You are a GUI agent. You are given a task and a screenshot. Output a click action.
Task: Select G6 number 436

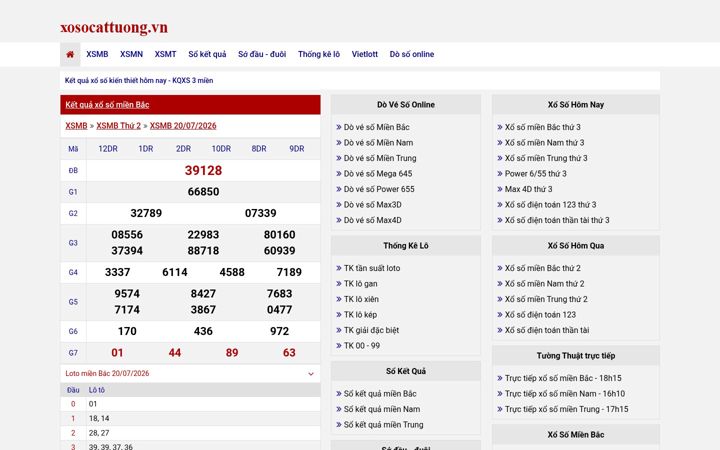pyautogui.click(x=203, y=331)
